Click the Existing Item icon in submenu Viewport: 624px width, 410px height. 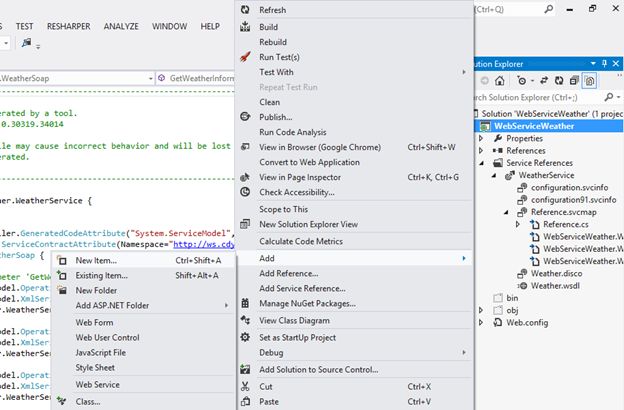tap(62, 275)
